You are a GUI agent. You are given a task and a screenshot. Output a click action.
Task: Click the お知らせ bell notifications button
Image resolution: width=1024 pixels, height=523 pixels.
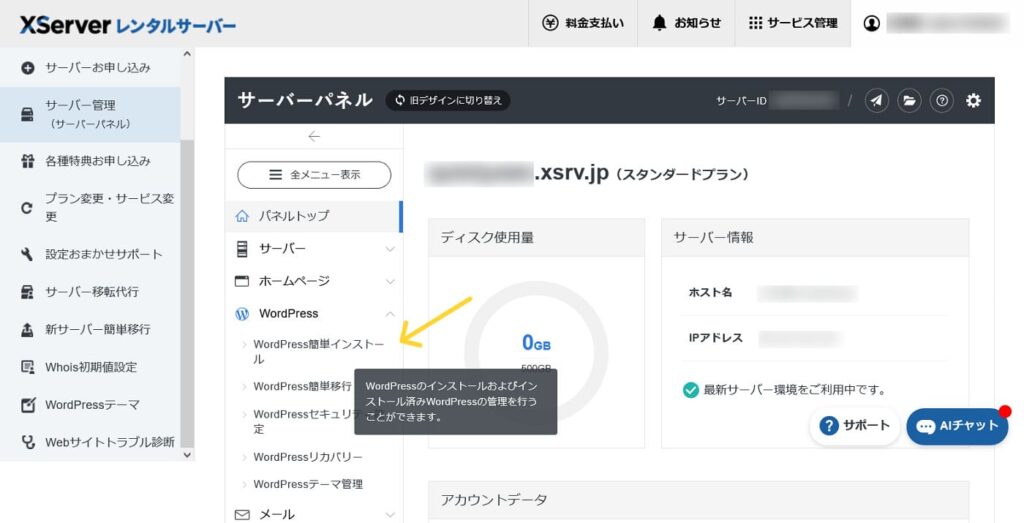(686, 23)
